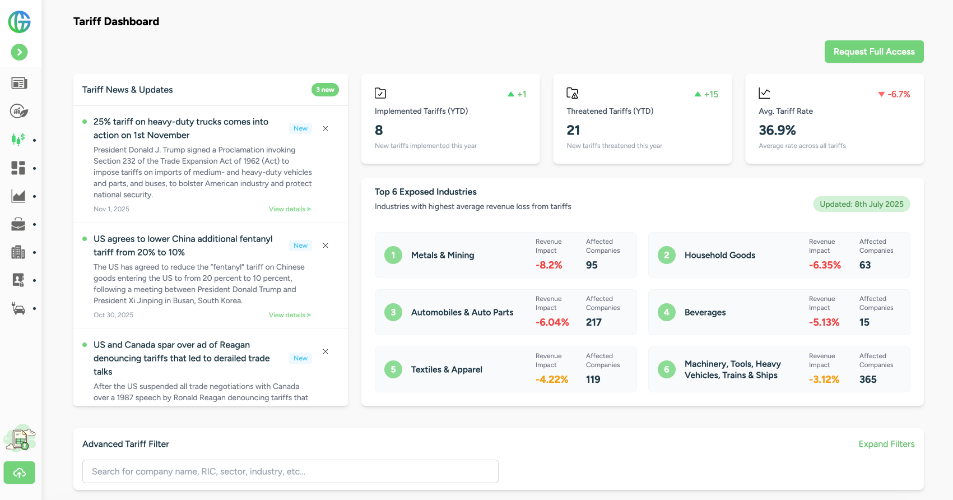Open the office buildings icon in the sidebar

18,252
